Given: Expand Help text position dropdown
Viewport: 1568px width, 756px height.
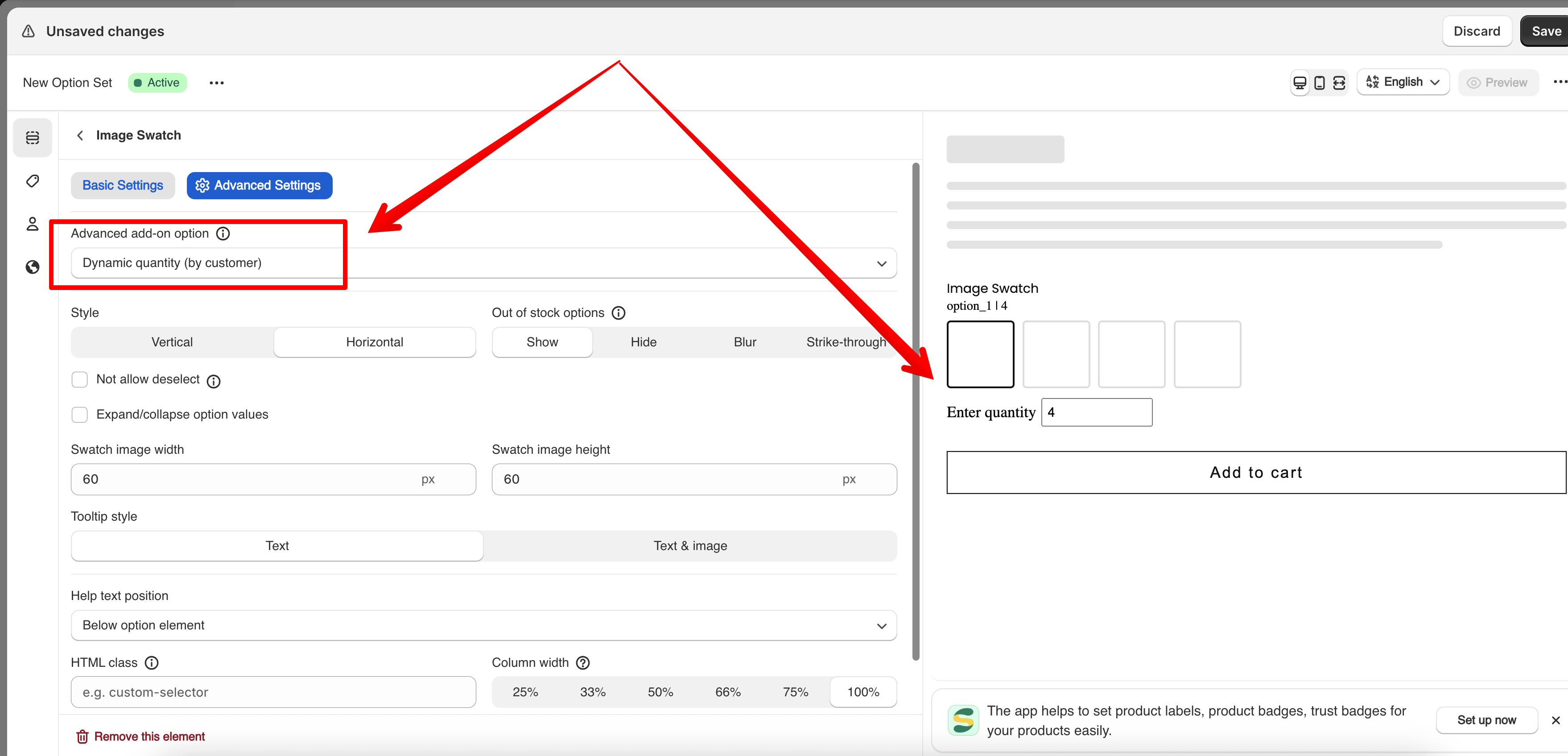Looking at the screenshot, I should [483, 625].
